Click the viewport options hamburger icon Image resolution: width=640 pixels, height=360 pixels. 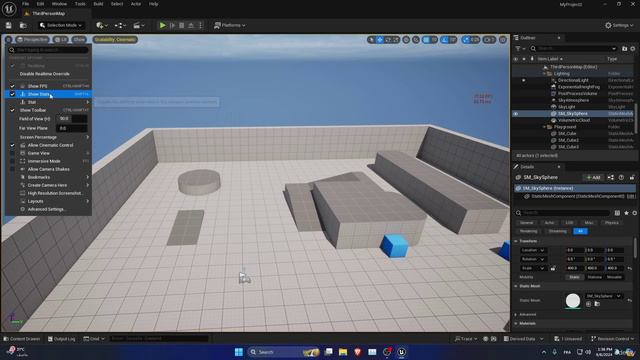coord(8,40)
